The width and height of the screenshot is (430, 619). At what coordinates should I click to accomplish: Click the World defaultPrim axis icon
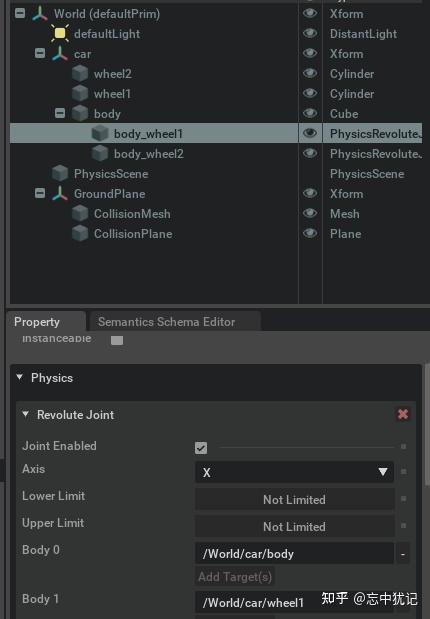point(40,14)
